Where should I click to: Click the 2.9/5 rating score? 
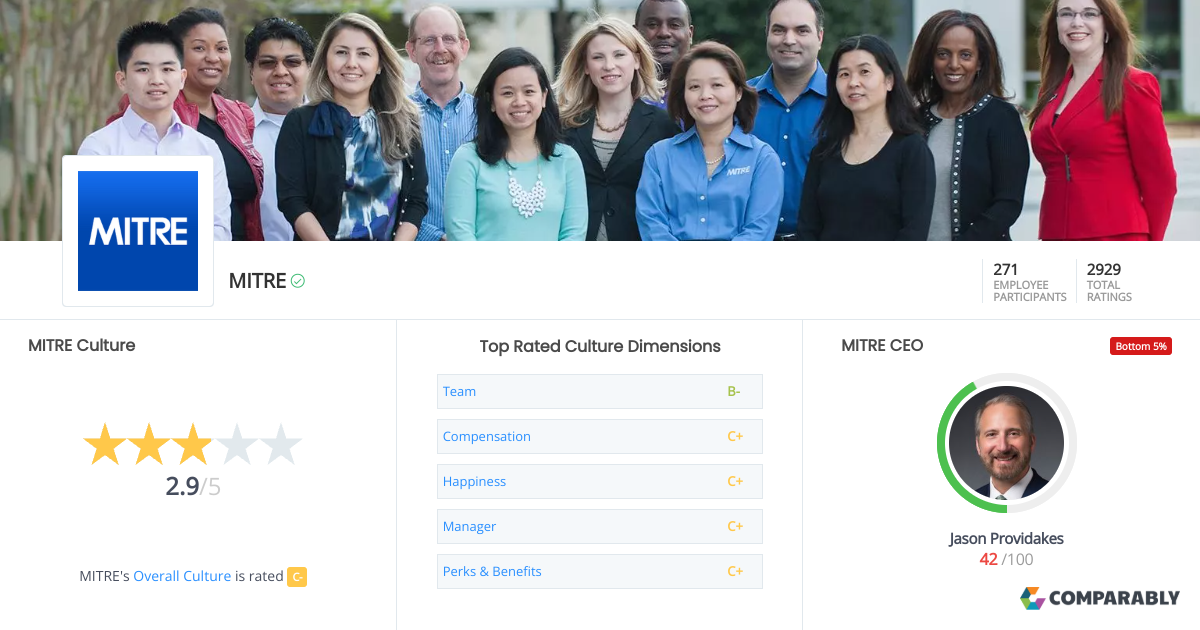(193, 487)
